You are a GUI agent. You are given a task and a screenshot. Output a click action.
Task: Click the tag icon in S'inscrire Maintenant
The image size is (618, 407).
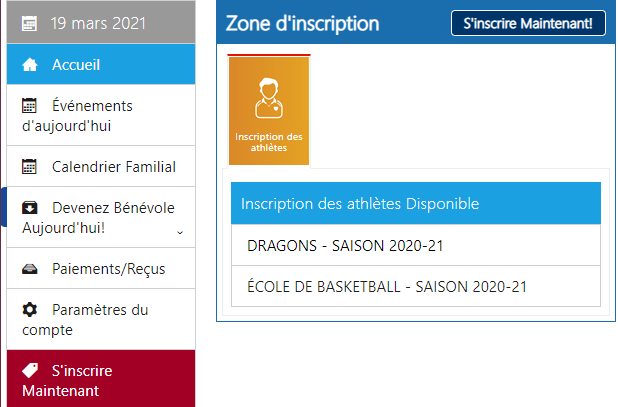(x=30, y=370)
